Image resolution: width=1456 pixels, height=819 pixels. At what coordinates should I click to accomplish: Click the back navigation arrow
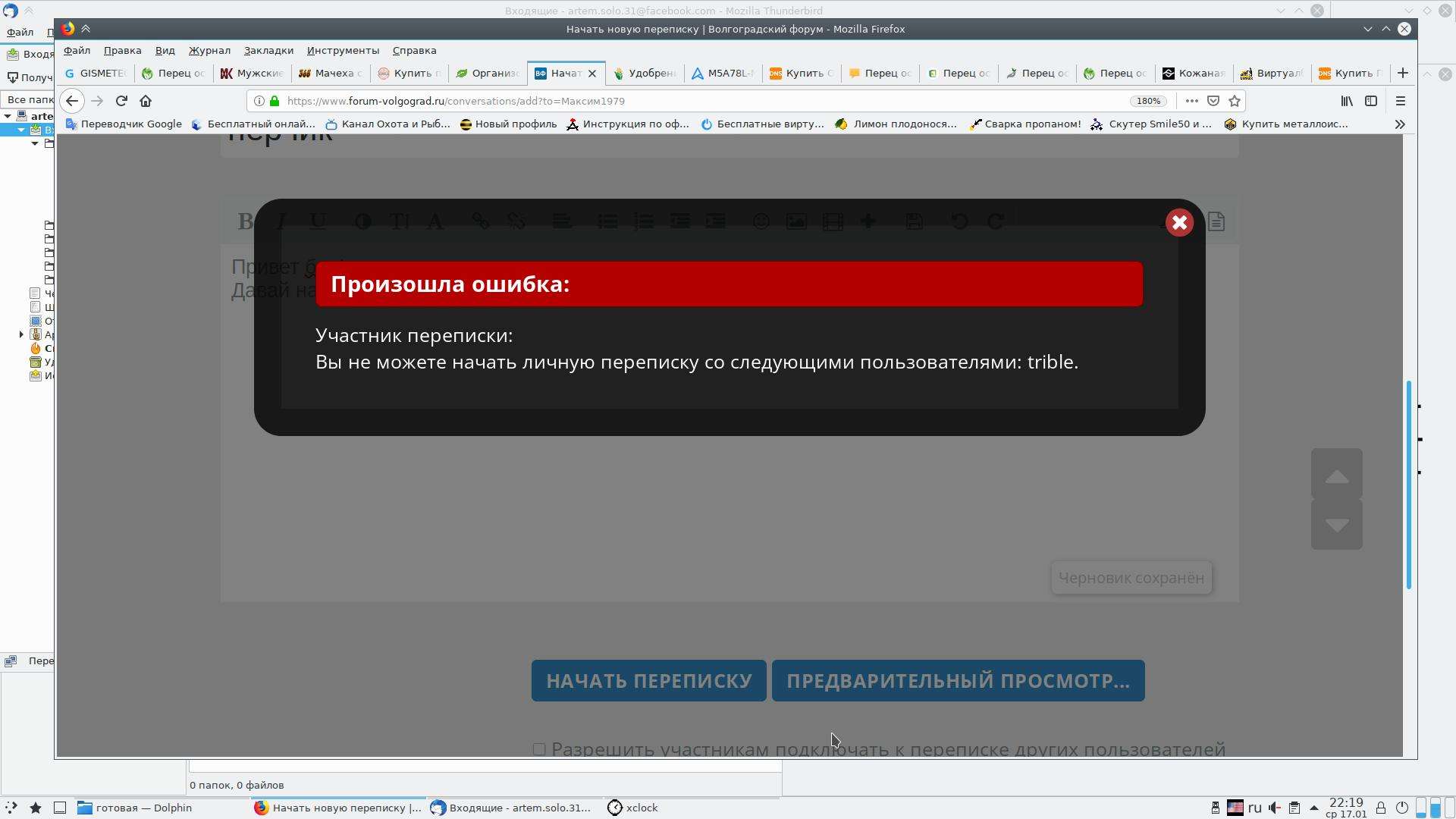[72, 101]
